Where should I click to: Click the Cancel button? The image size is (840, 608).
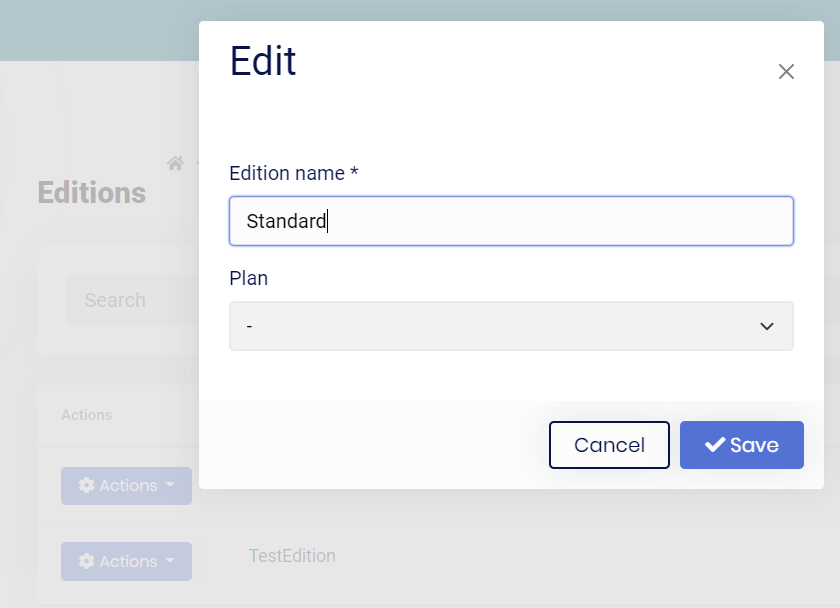[x=609, y=444]
